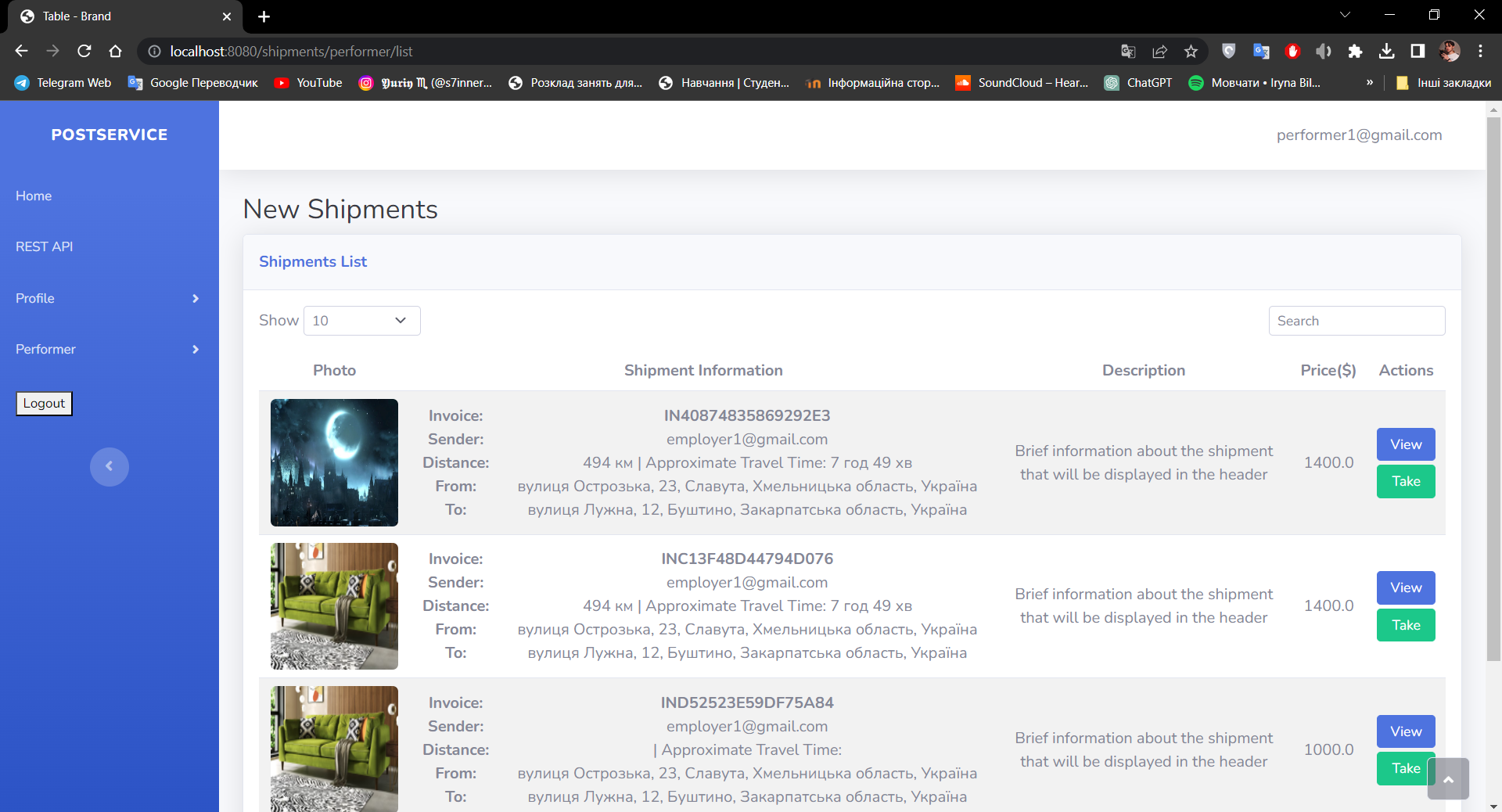
Task: Reload the current page
Action: [x=84, y=51]
